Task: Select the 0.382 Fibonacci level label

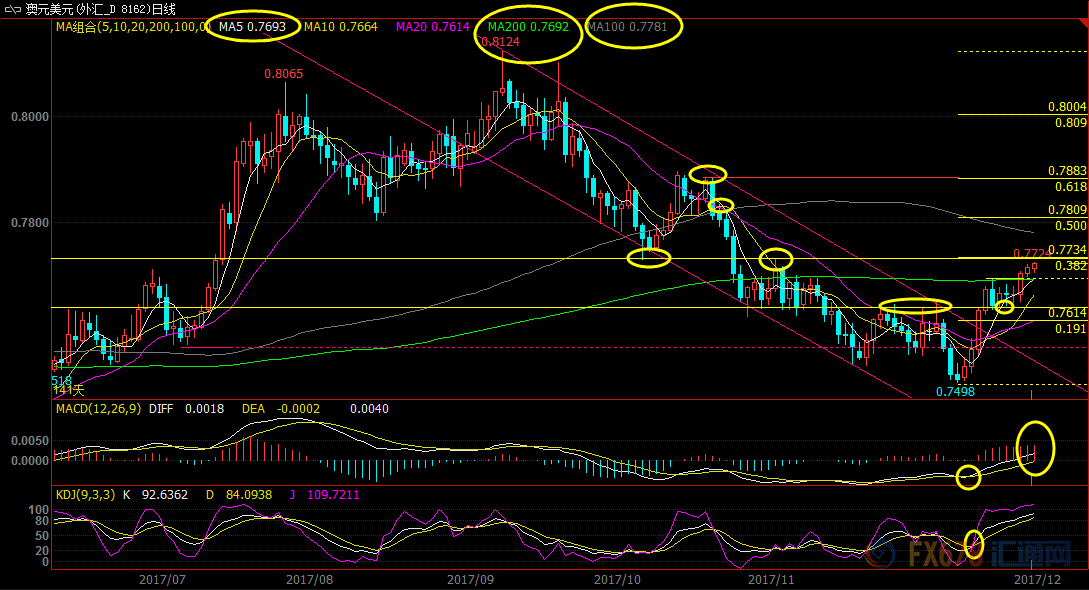Action: 1070,266
